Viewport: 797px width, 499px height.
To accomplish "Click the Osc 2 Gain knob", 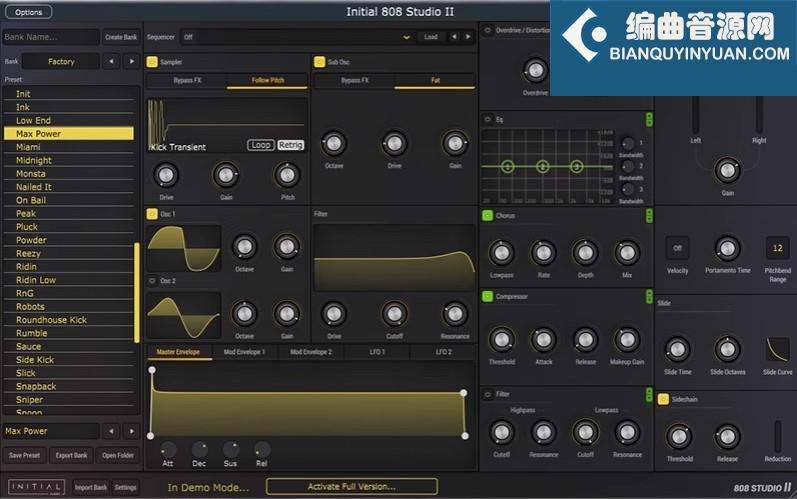I will point(287,314).
